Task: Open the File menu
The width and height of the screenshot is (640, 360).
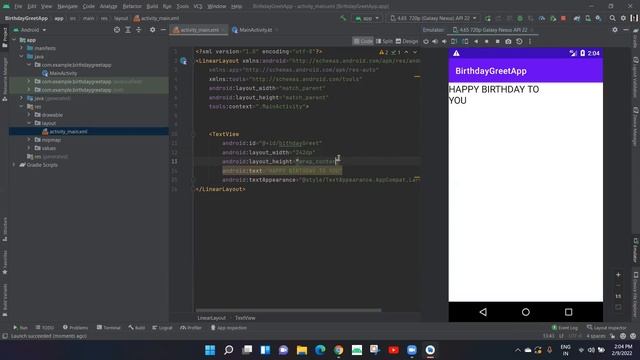Action: [x=18, y=6]
